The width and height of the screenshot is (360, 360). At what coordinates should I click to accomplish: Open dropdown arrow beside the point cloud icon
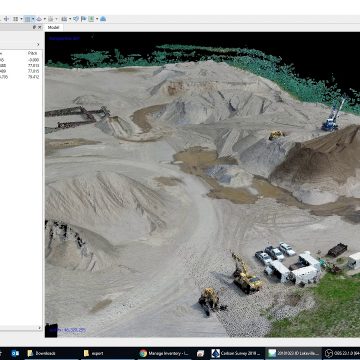pos(21,19)
